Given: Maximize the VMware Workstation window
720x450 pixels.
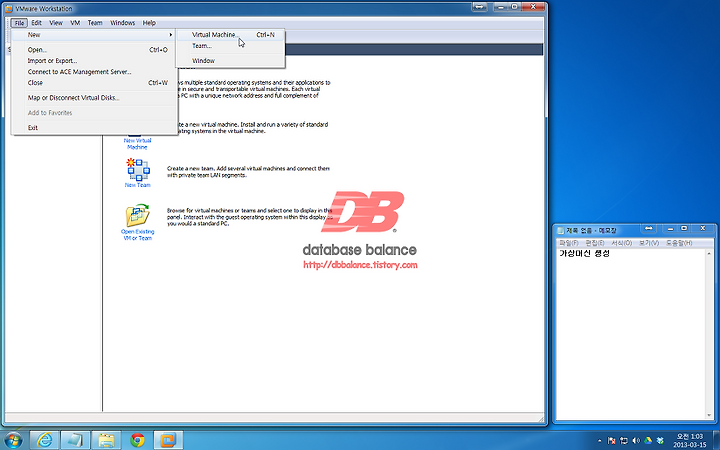Looking at the screenshot, I should pyautogui.click(x=515, y=7).
